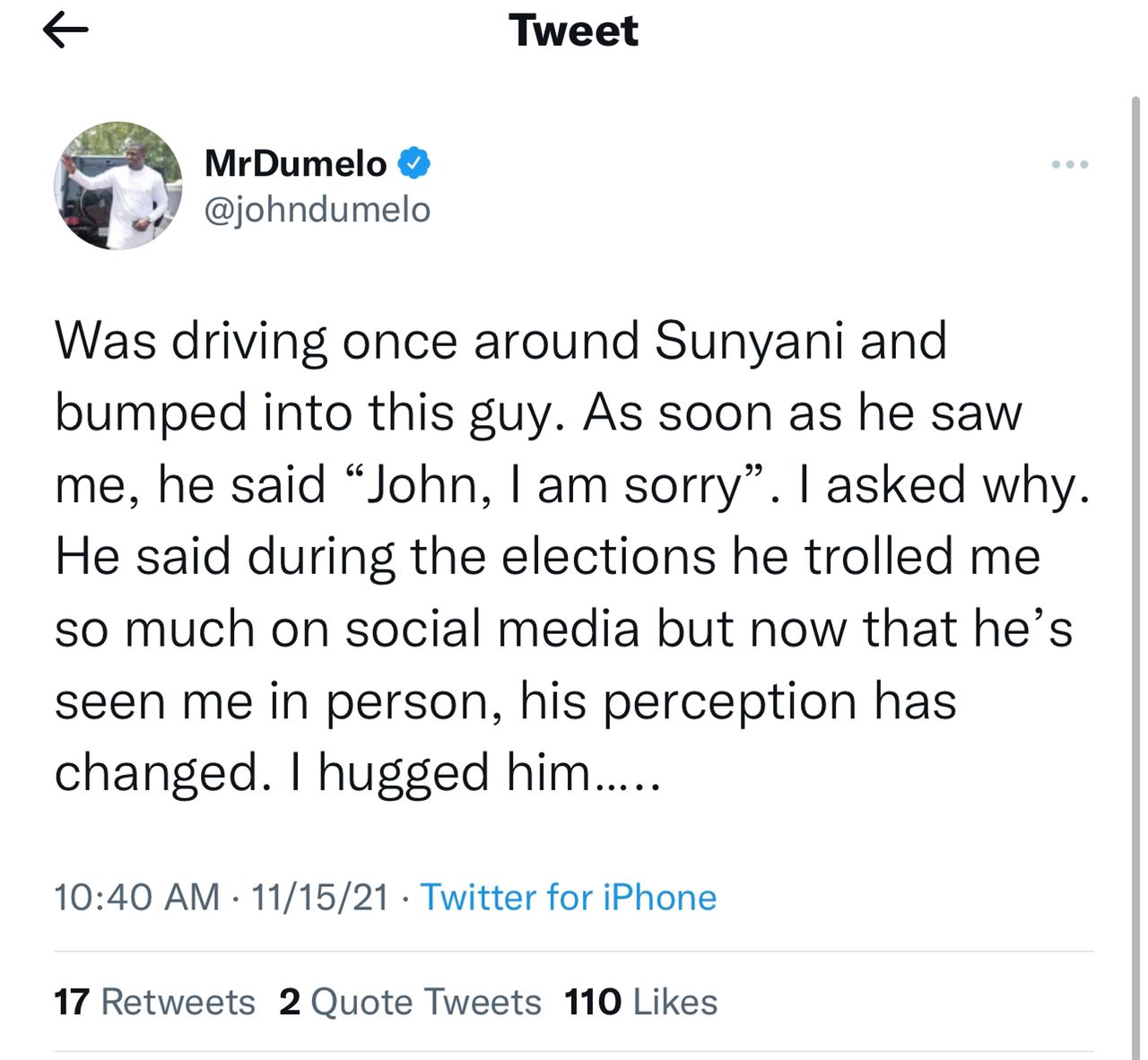Show the 110 Likes list
The image size is (1148, 1060).
(641, 1002)
